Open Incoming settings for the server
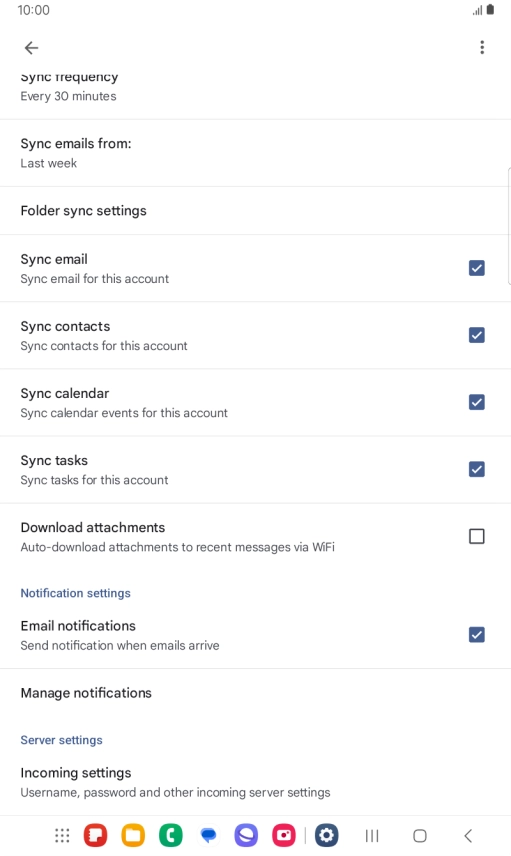 pos(256,782)
